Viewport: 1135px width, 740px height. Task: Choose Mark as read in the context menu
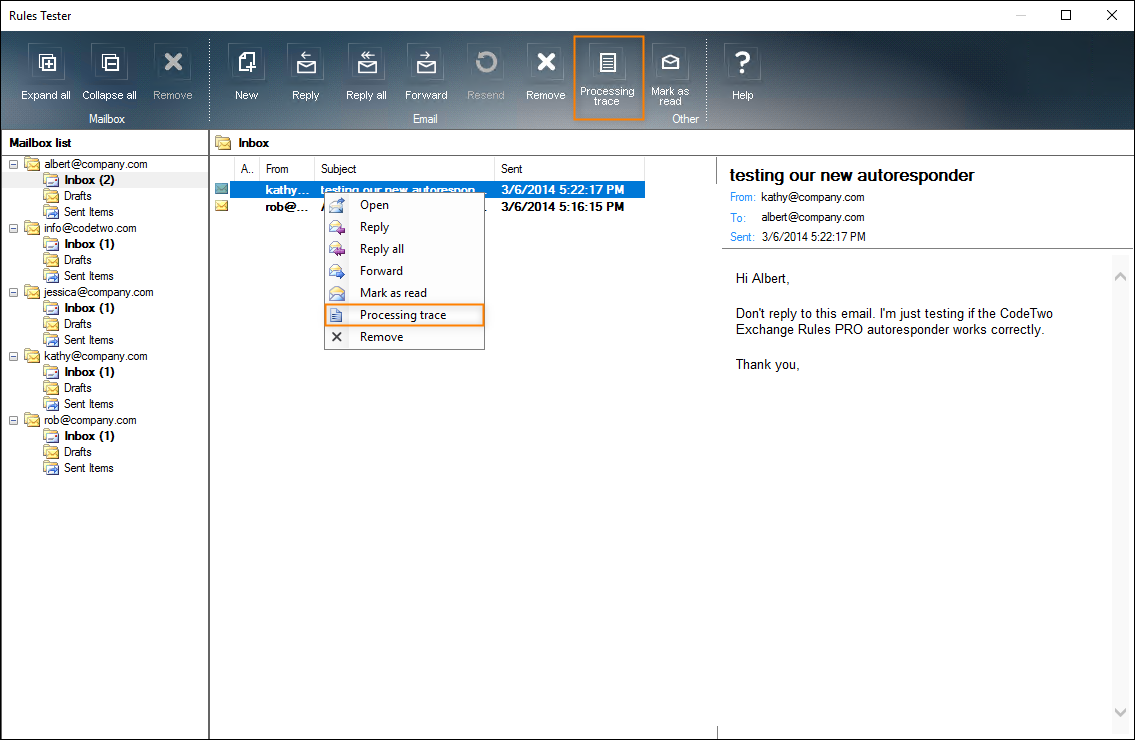(x=405, y=293)
